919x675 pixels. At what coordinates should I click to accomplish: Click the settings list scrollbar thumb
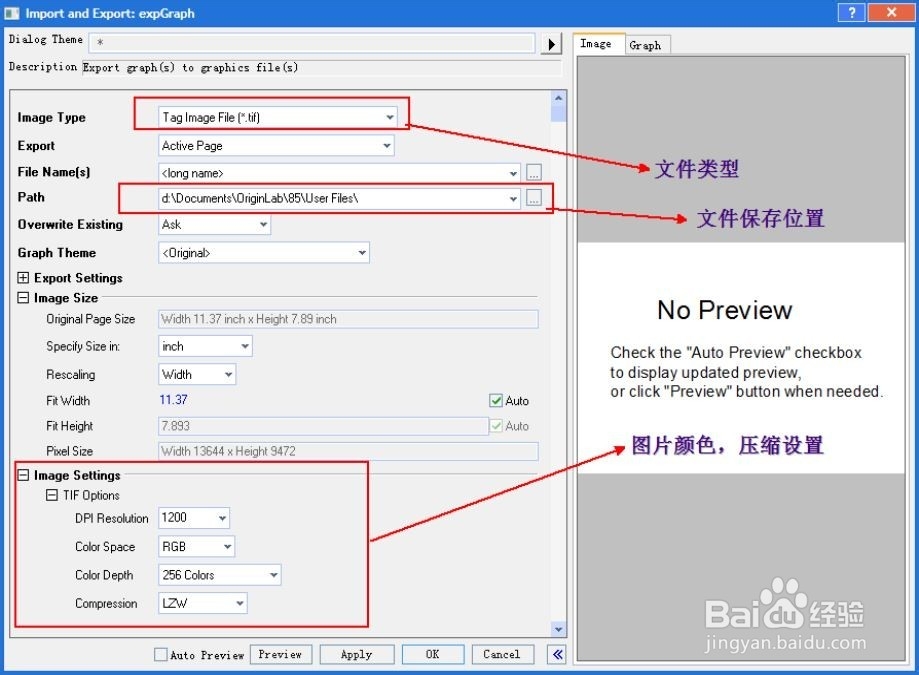click(x=559, y=113)
